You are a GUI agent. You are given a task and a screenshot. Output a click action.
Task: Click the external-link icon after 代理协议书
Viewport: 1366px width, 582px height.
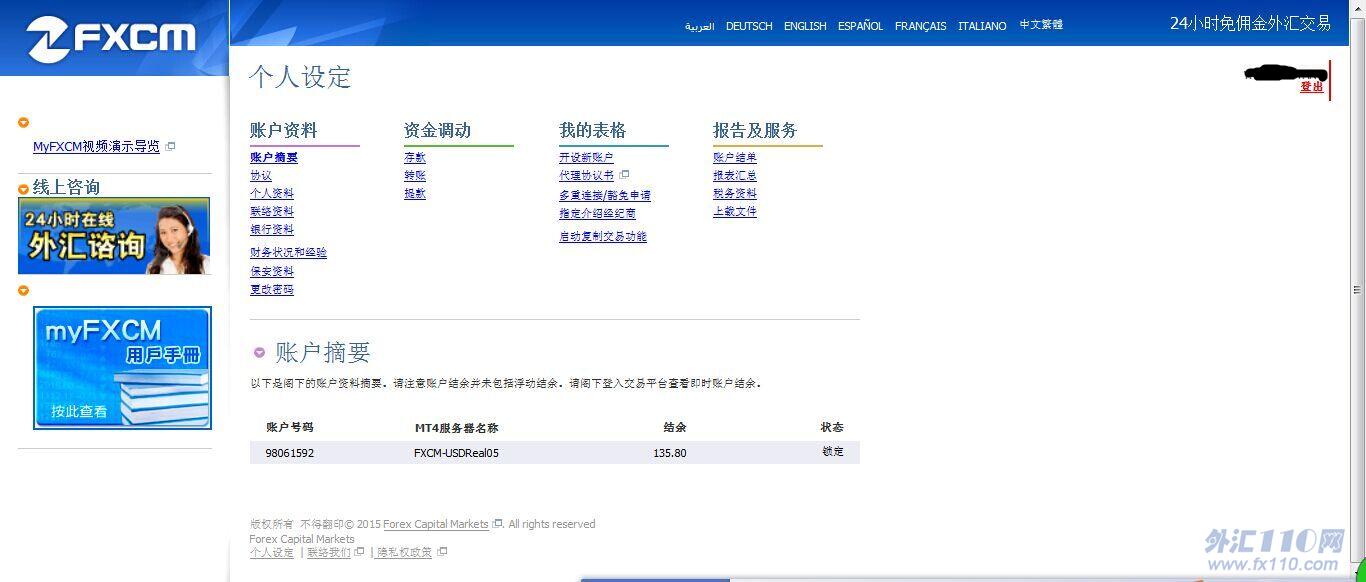tap(624, 175)
